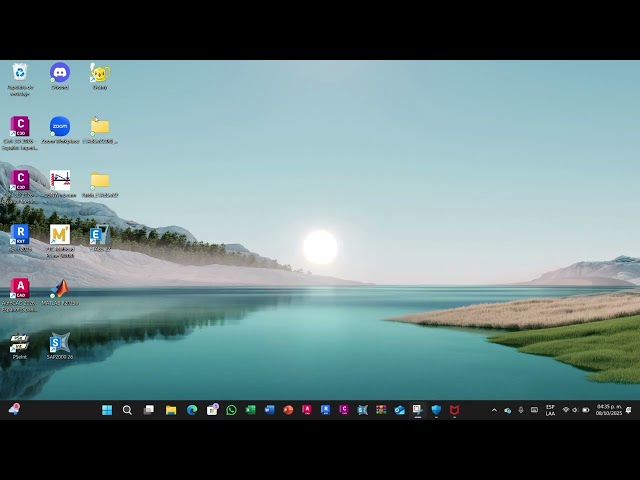The image size is (640, 480).
Task: Open the ESP LAA language switcher
Action: (x=550, y=410)
